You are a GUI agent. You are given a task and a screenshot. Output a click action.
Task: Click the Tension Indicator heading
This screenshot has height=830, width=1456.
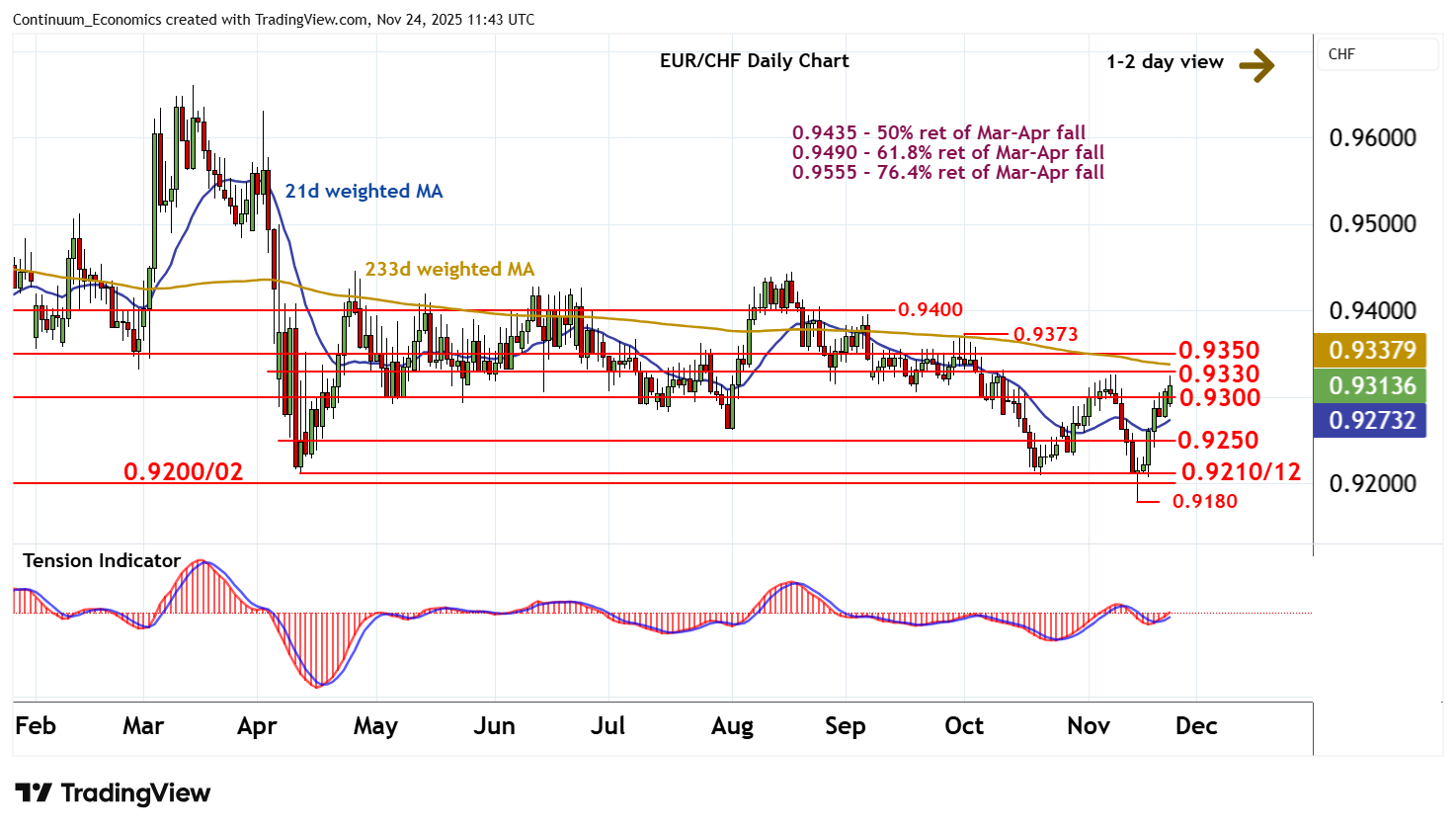(102, 561)
